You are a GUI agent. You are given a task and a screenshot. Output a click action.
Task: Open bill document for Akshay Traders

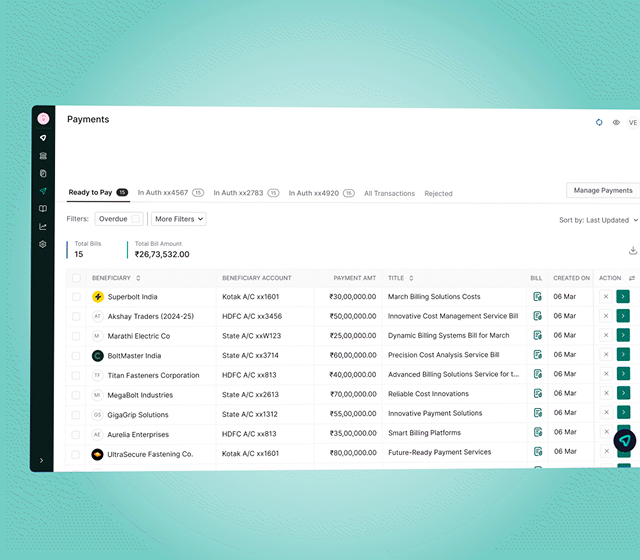(x=538, y=316)
